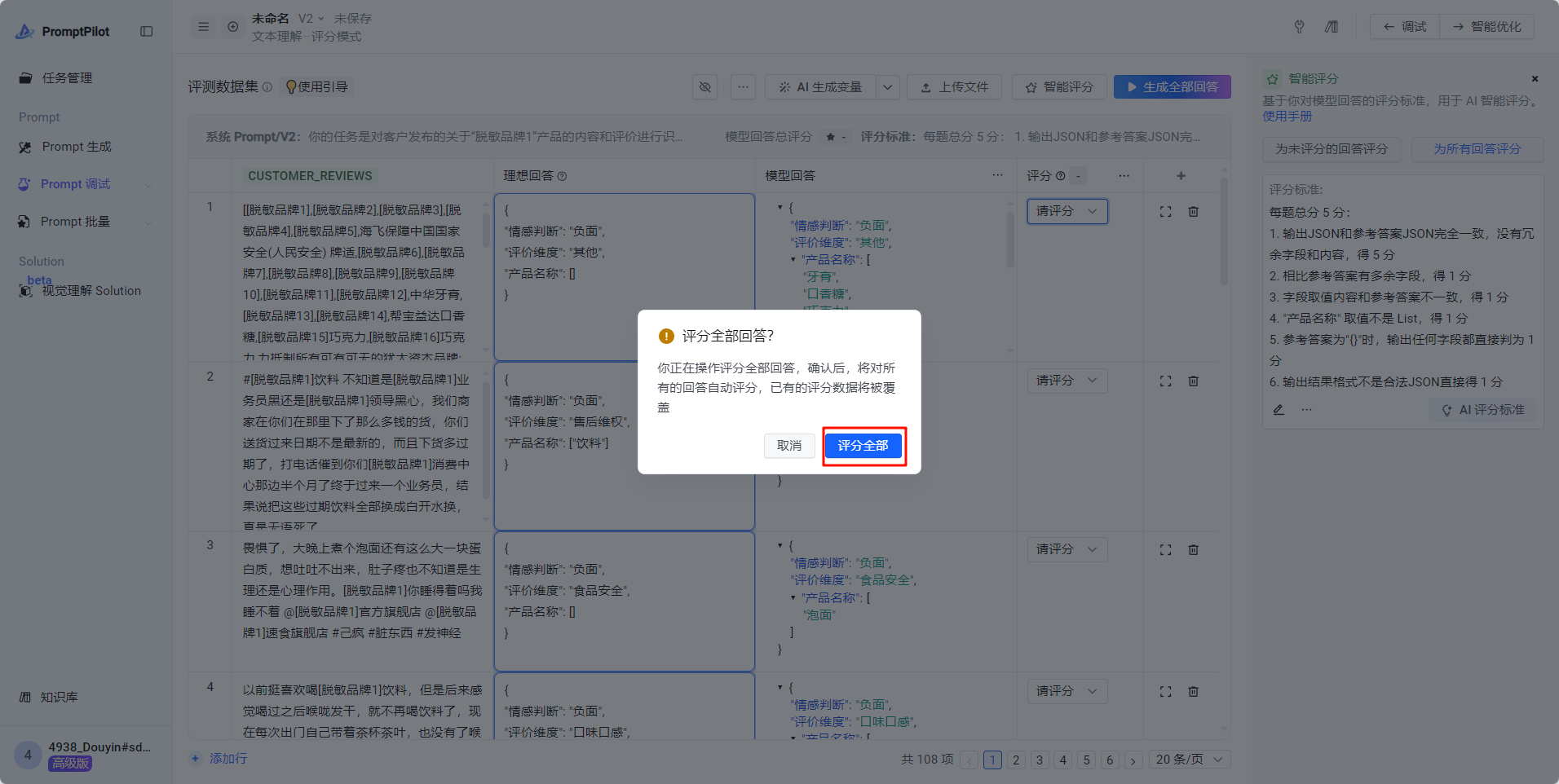Go to page 6 of the dataset
The image size is (1559, 784).
point(1110,760)
